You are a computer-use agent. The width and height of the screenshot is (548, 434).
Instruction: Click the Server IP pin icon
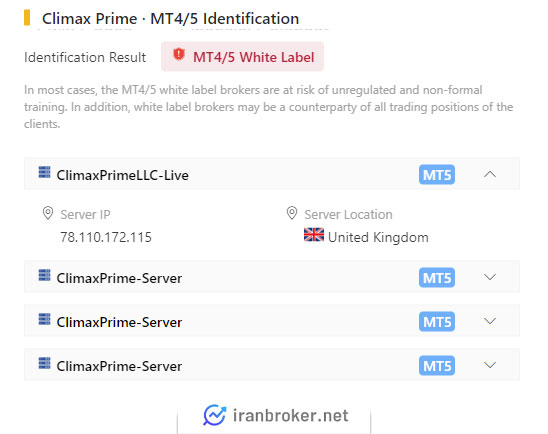tap(48, 213)
